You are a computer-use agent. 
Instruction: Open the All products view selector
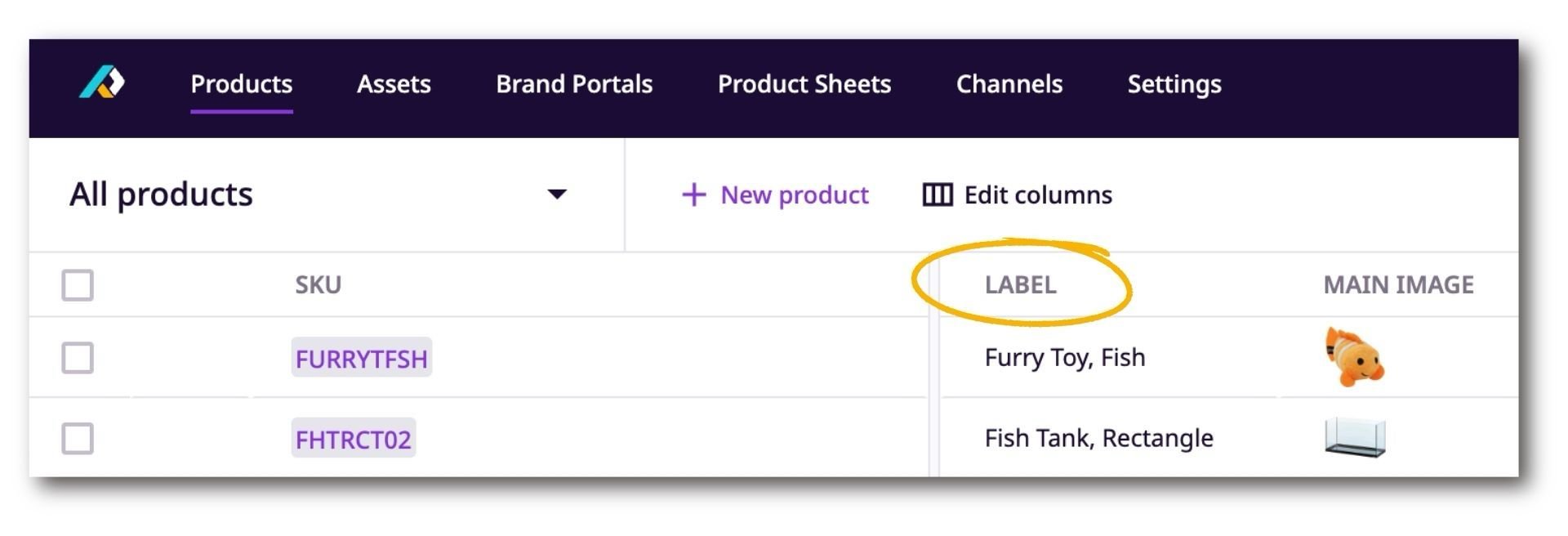tap(161, 194)
